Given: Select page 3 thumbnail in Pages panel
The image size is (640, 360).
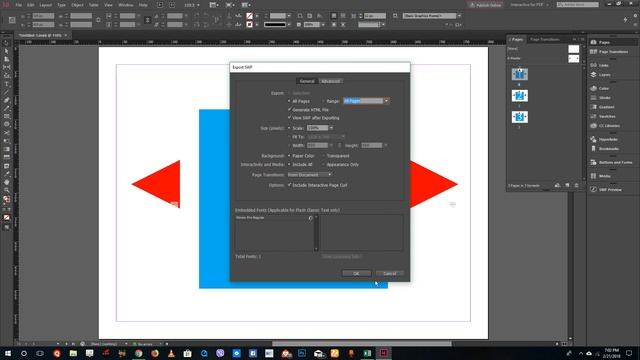Looking at the screenshot, I should click(520, 117).
